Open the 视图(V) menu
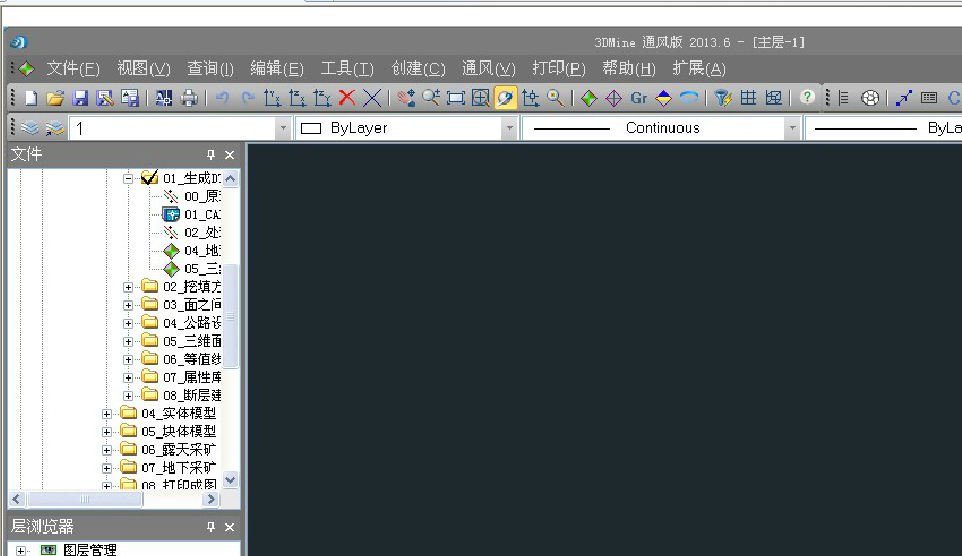Viewport: 962px width, 556px height. click(x=144, y=68)
